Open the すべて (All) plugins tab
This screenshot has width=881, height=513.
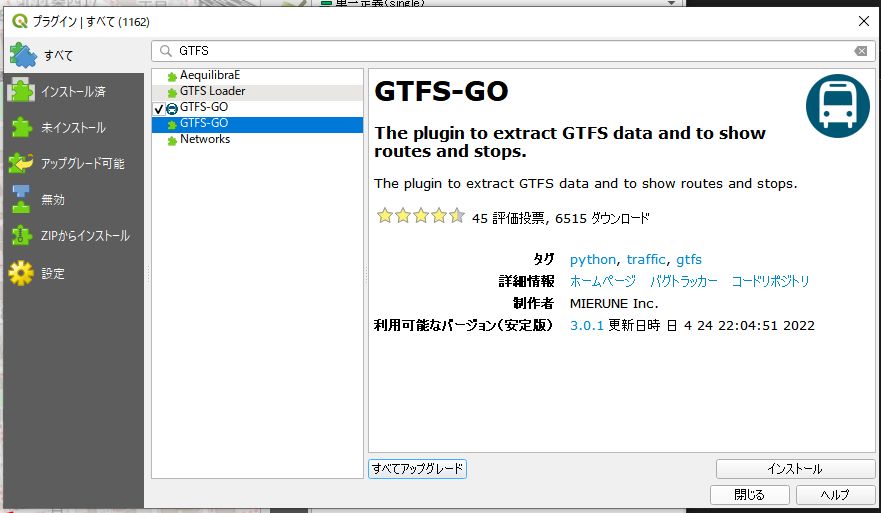pos(74,55)
